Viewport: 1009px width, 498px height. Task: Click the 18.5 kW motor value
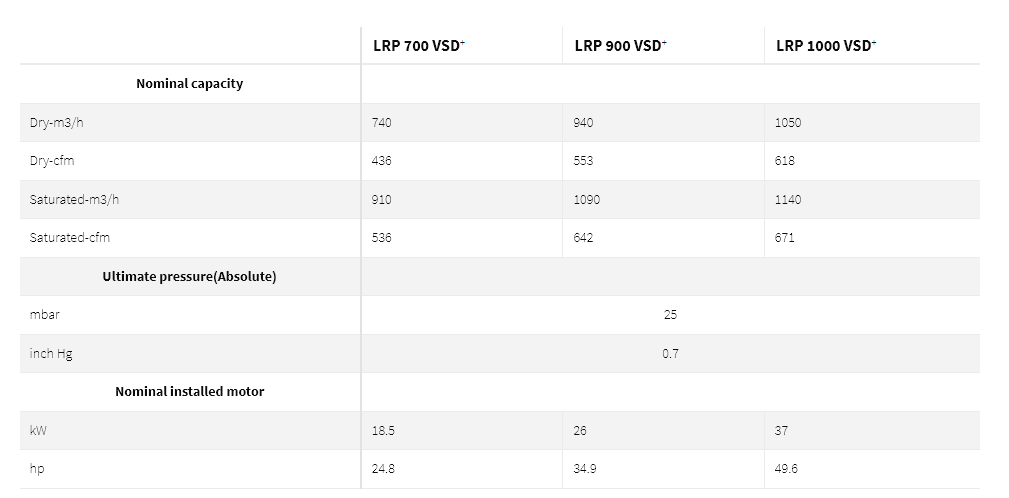click(383, 430)
